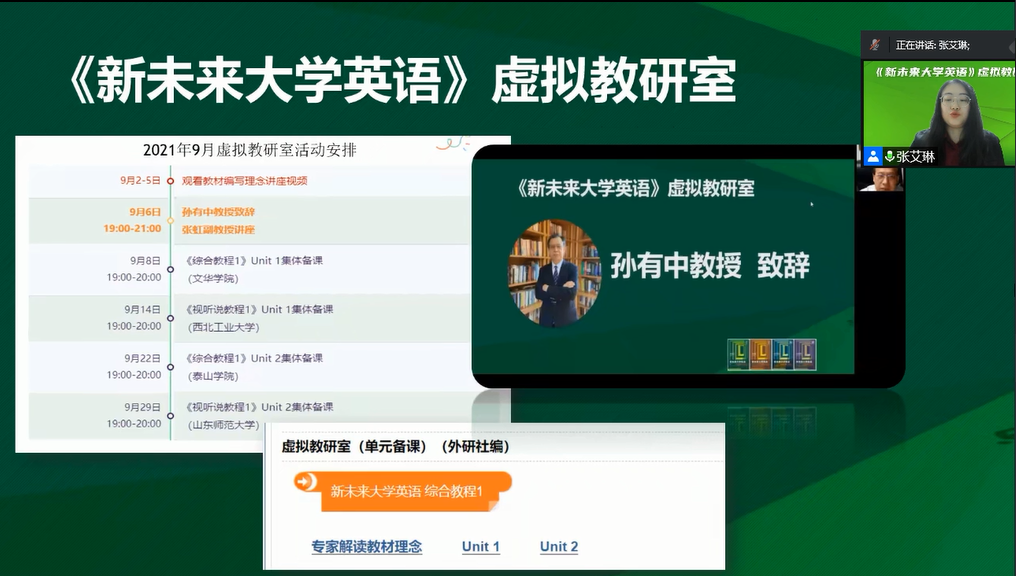1016x576 pixels.
Task: Open the 专家解读教材理念 link
Action: (x=366, y=546)
